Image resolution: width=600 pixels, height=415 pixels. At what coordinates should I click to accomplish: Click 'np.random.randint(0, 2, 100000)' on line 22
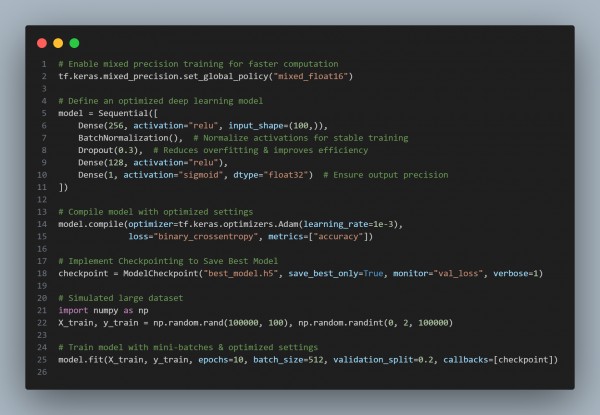376,323
